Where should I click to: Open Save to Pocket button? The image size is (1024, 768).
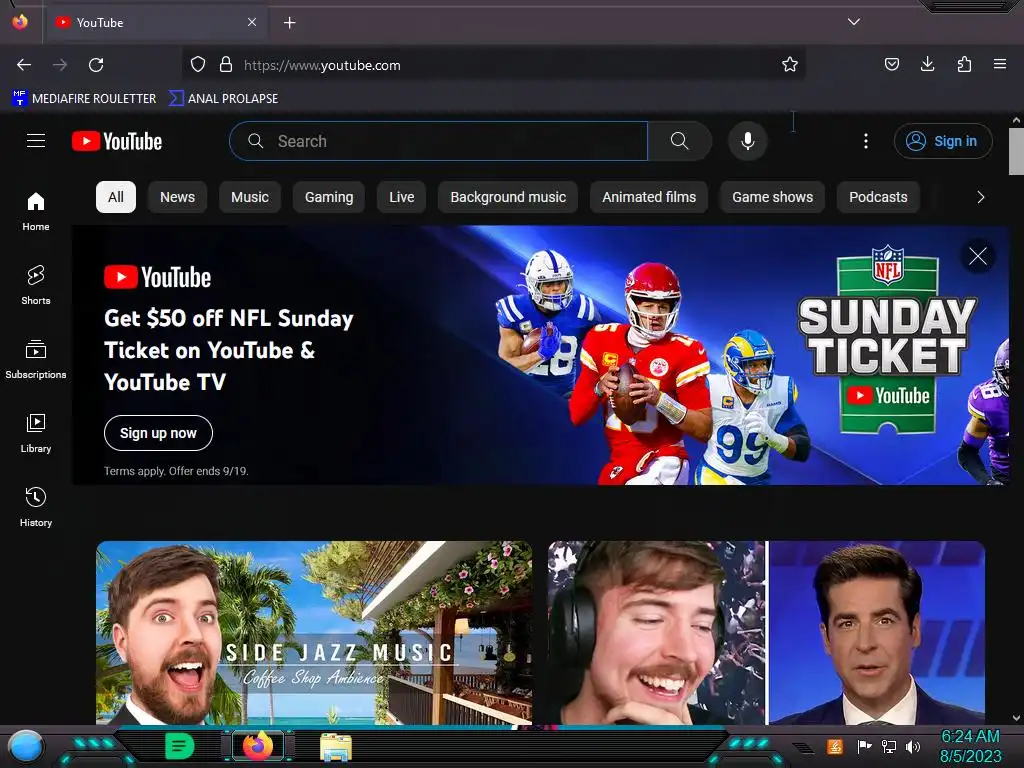(891, 64)
